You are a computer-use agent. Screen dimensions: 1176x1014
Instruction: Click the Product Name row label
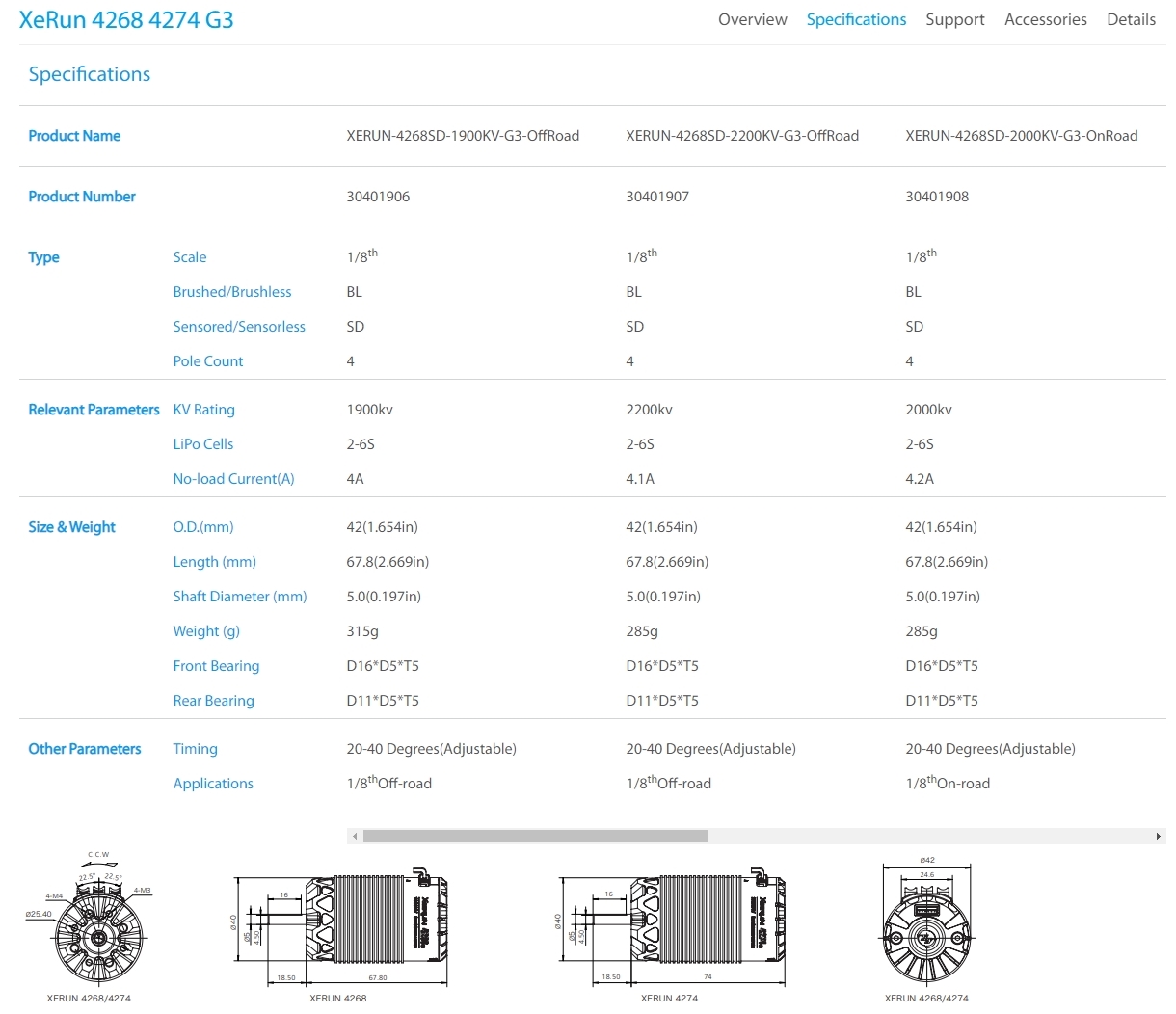(74, 136)
